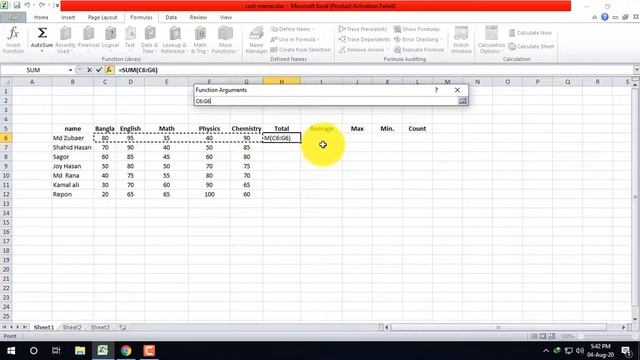Click row header 13
The image size is (640, 360).
tap(6, 204)
